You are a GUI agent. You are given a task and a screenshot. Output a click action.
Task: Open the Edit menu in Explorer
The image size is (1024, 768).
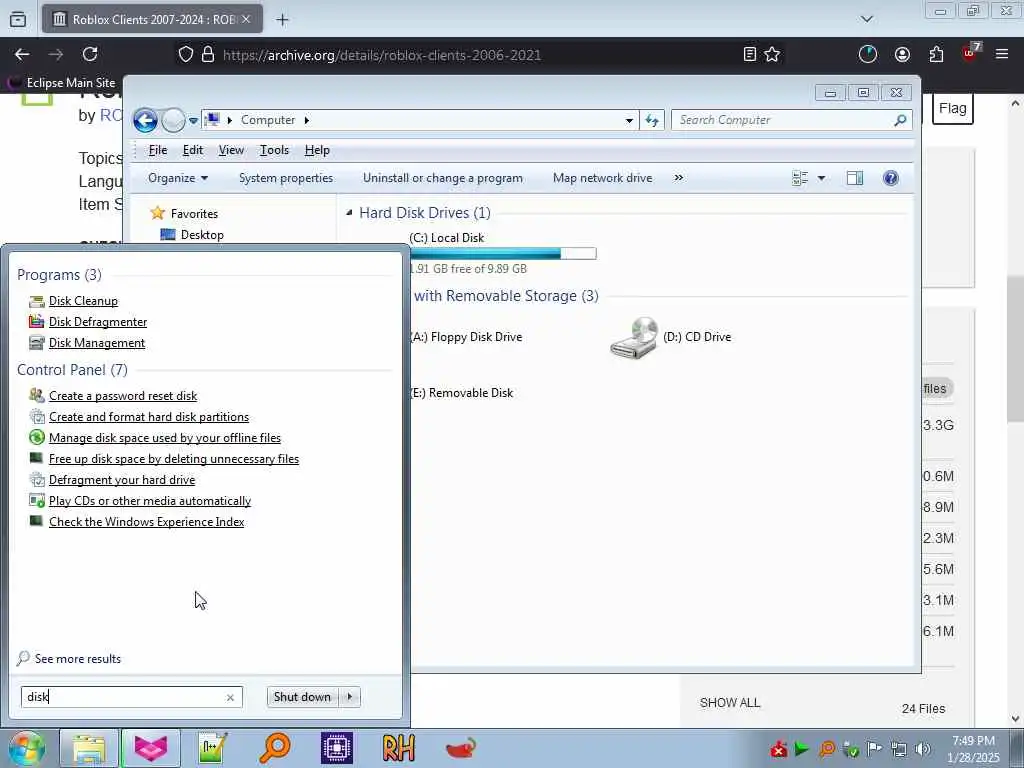[x=193, y=150]
